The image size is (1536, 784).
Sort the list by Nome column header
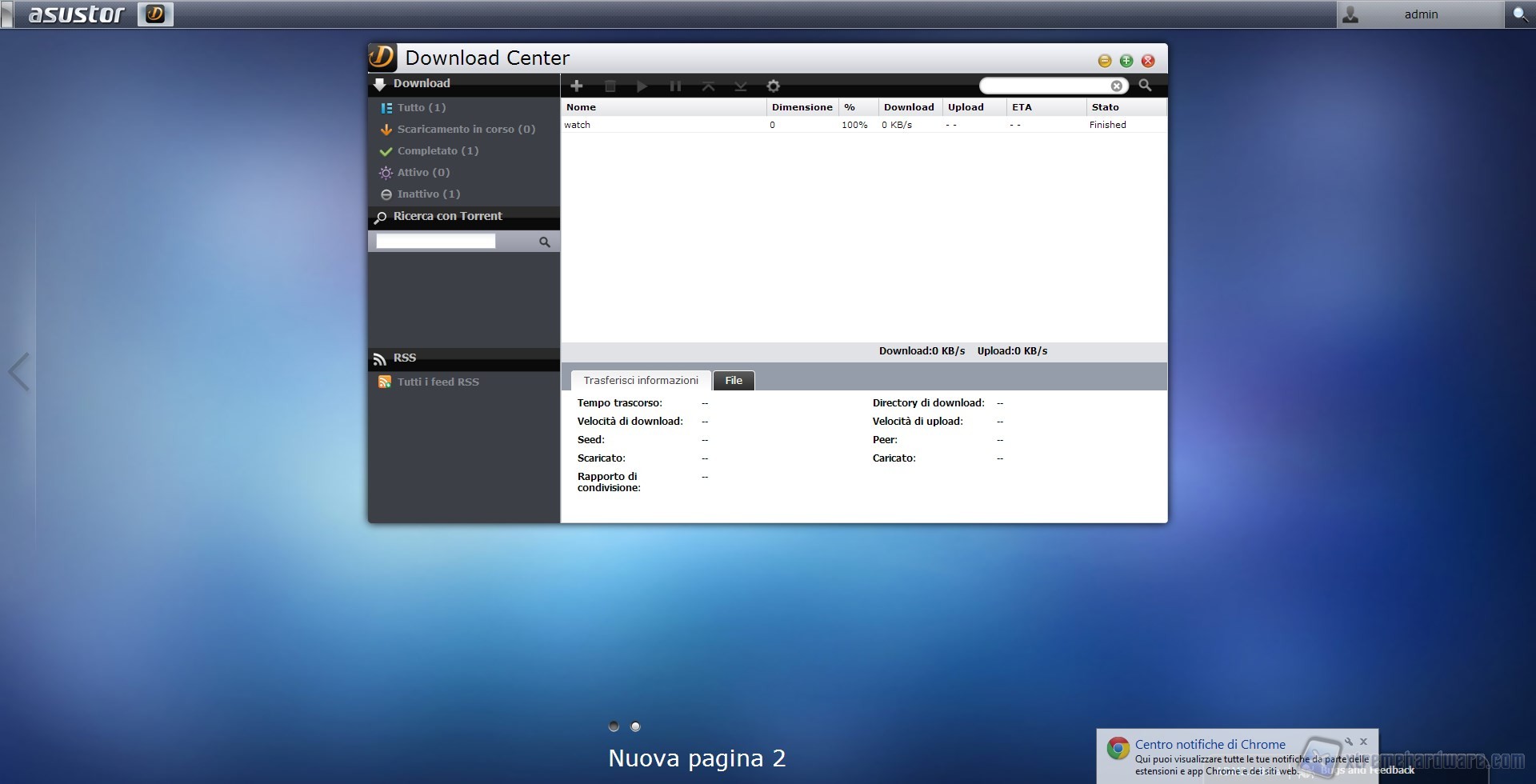[582, 107]
